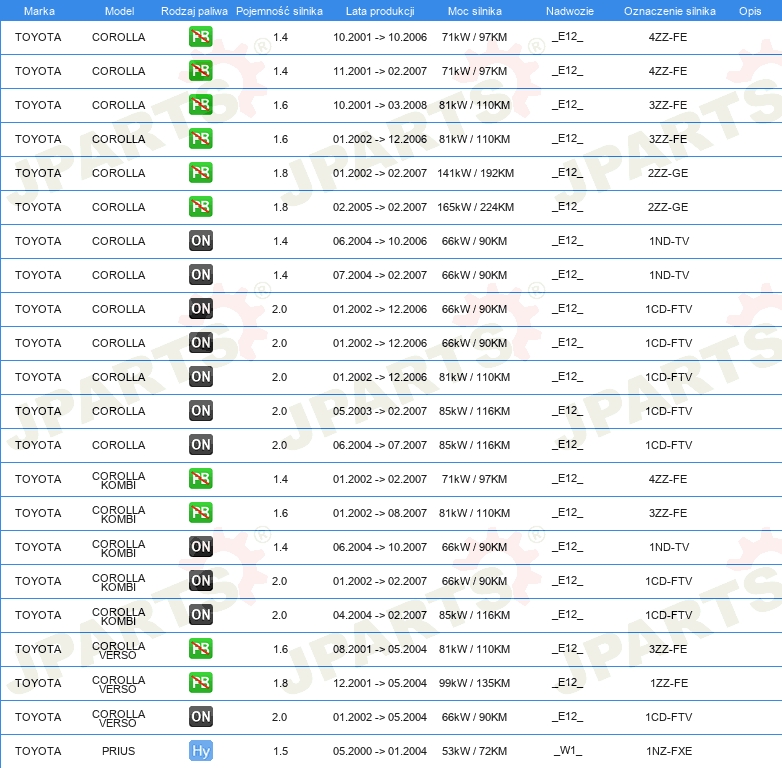Click petrol icon in Corolla Verso 08.2001 -> 05.2004 row
This screenshot has width=782, height=768.
[x=200, y=648]
